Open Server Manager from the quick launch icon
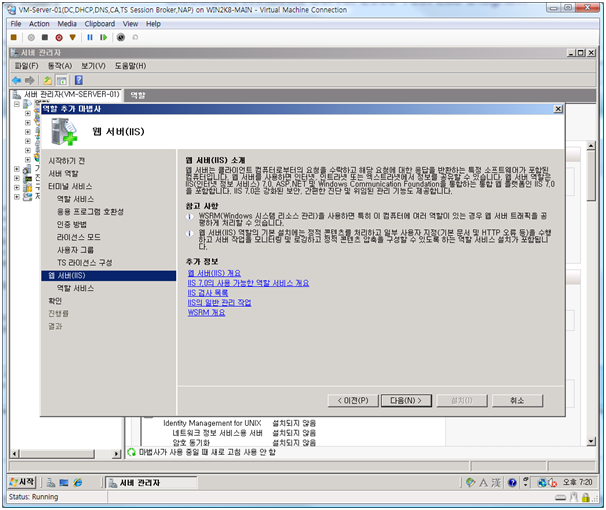606x510 pixels. pyautogui.click(x=51, y=483)
